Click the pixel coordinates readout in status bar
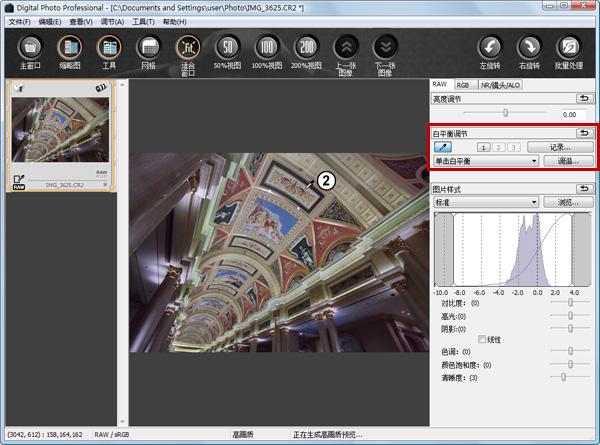Screen dimensions: 600x445 [x=45, y=435]
